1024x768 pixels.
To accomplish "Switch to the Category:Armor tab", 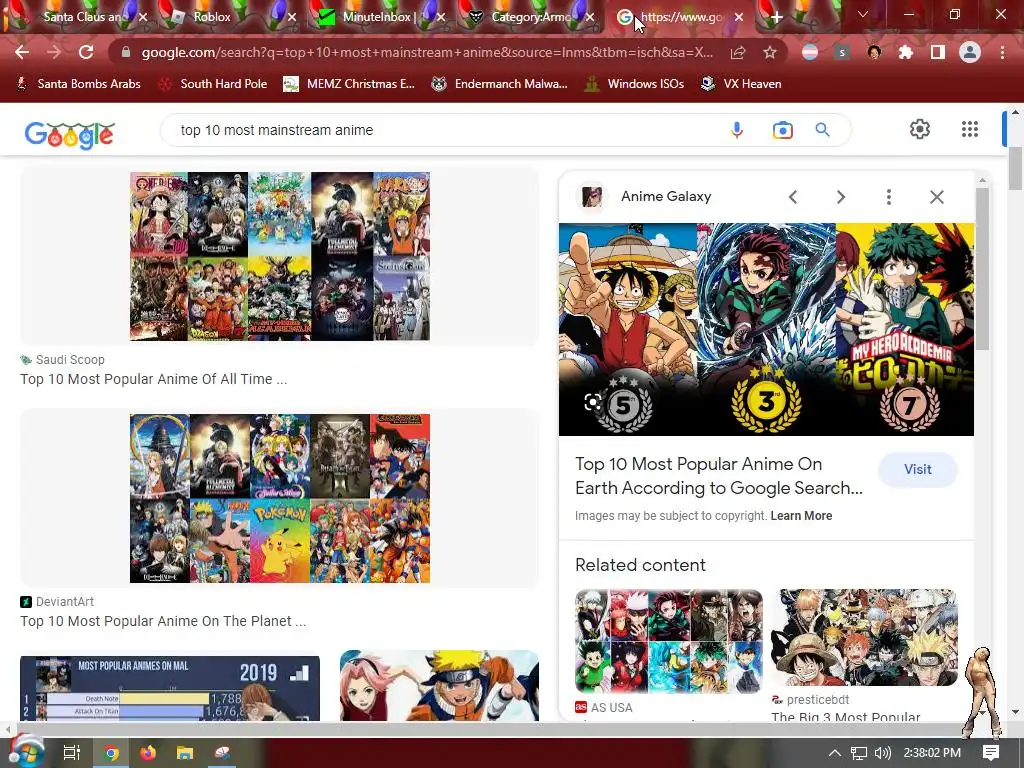I will (x=529, y=17).
